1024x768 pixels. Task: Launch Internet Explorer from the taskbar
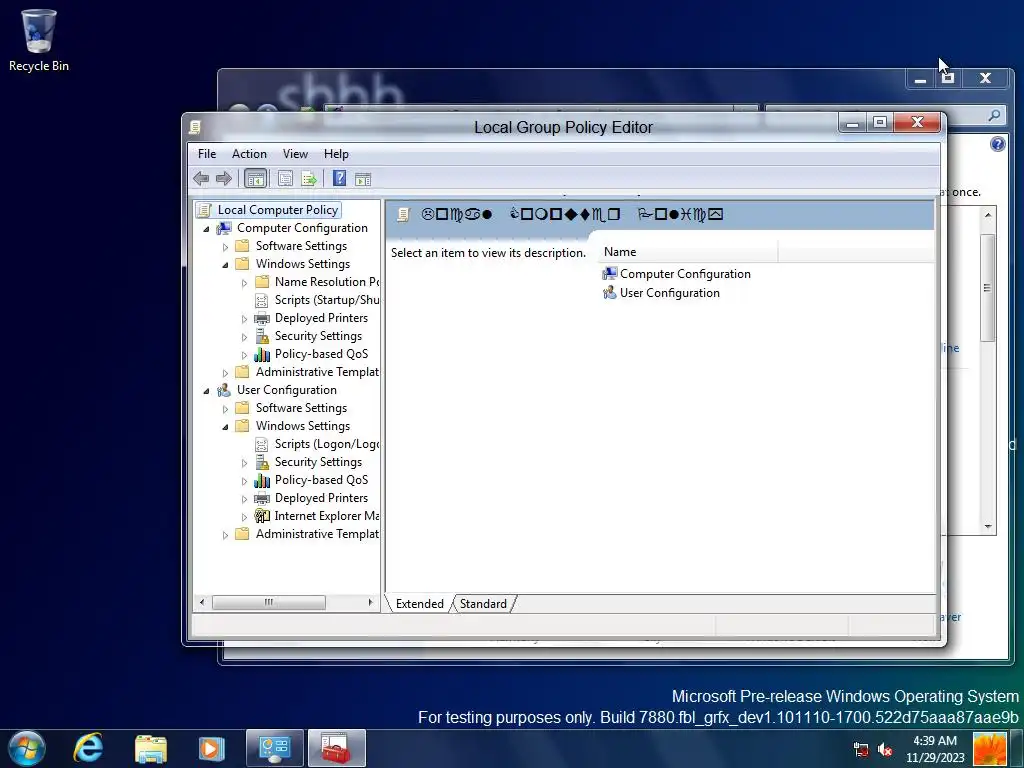tap(88, 748)
